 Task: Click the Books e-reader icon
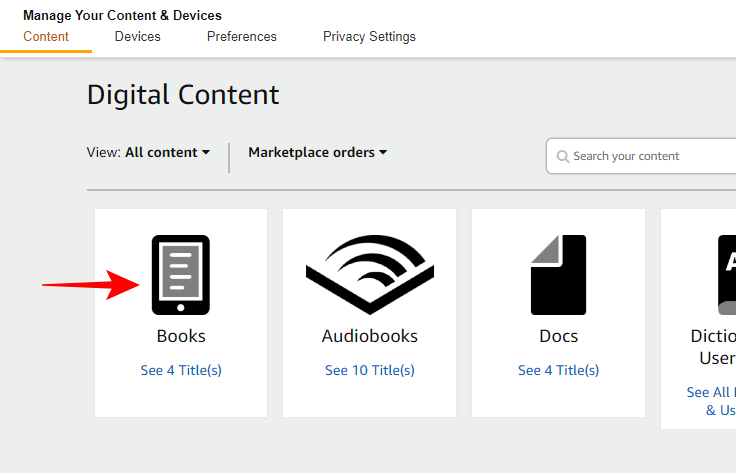click(181, 275)
